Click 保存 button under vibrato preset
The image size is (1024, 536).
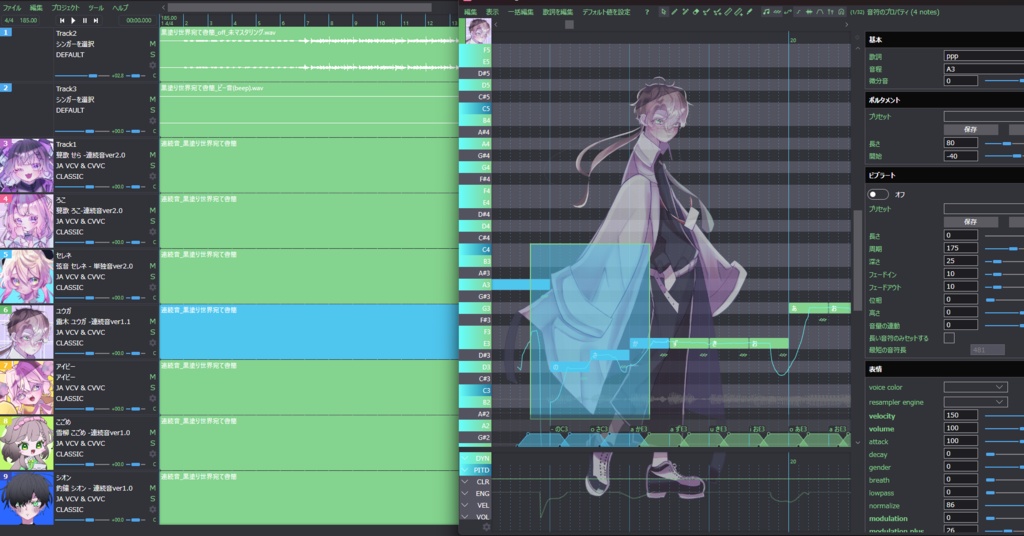pyautogui.click(x=970, y=222)
